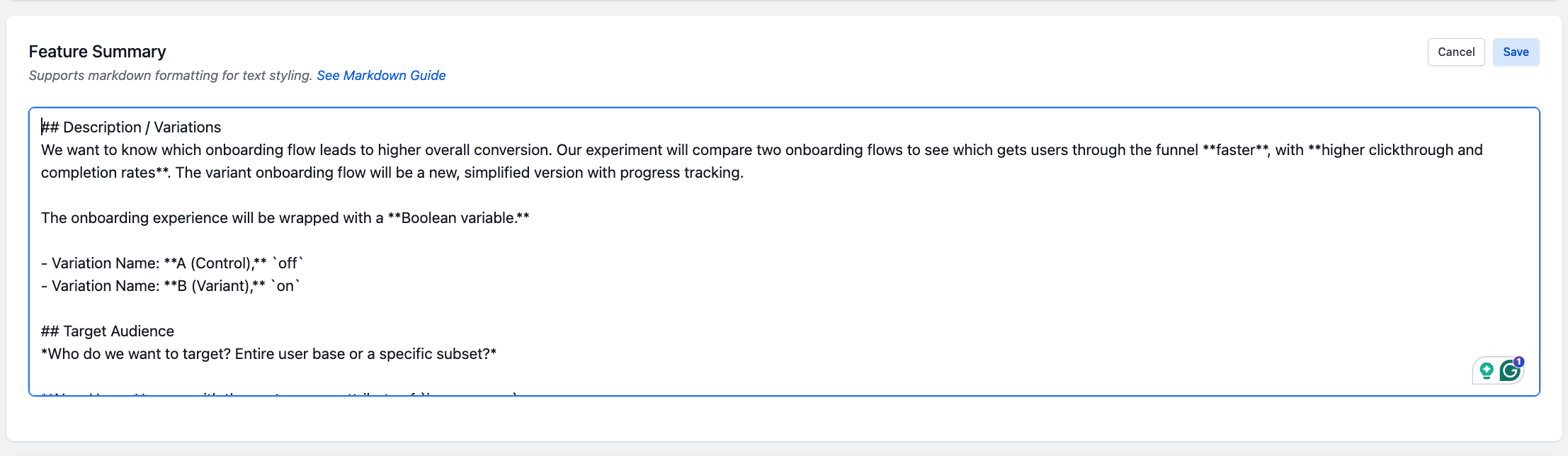Image resolution: width=1568 pixels, height=456 pixels.
Task: Click the Boolean variable sentence
Action: pos(283,217)
